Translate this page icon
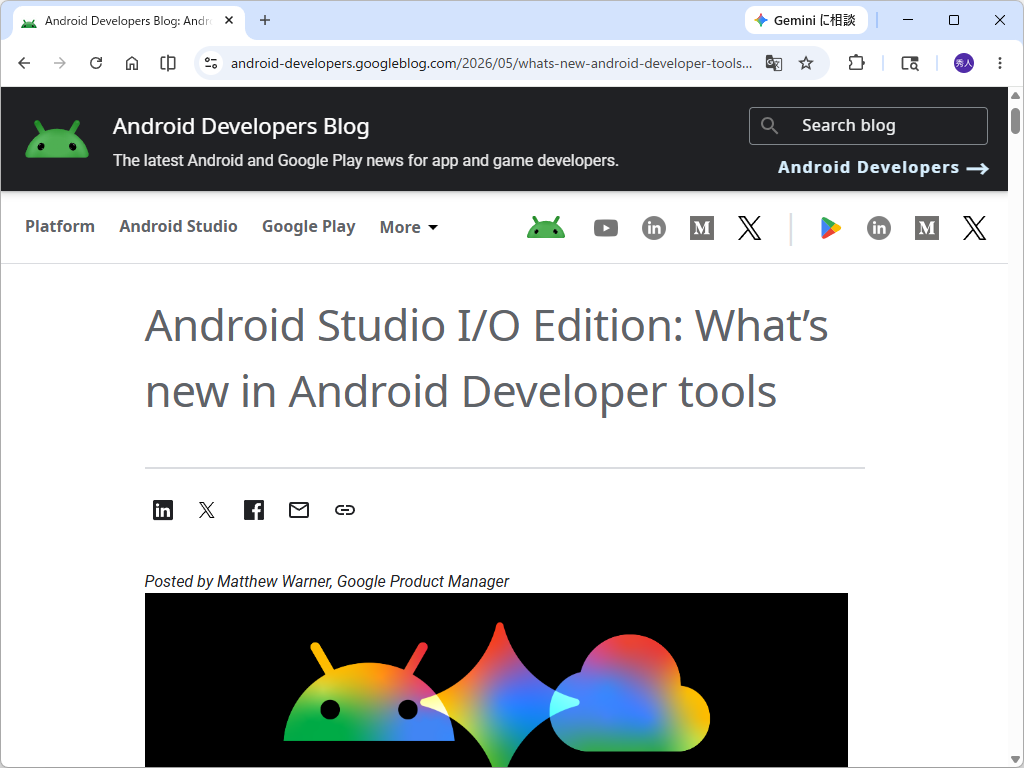The height and width of the screenshot is (768, 1024). pos(774,63)
